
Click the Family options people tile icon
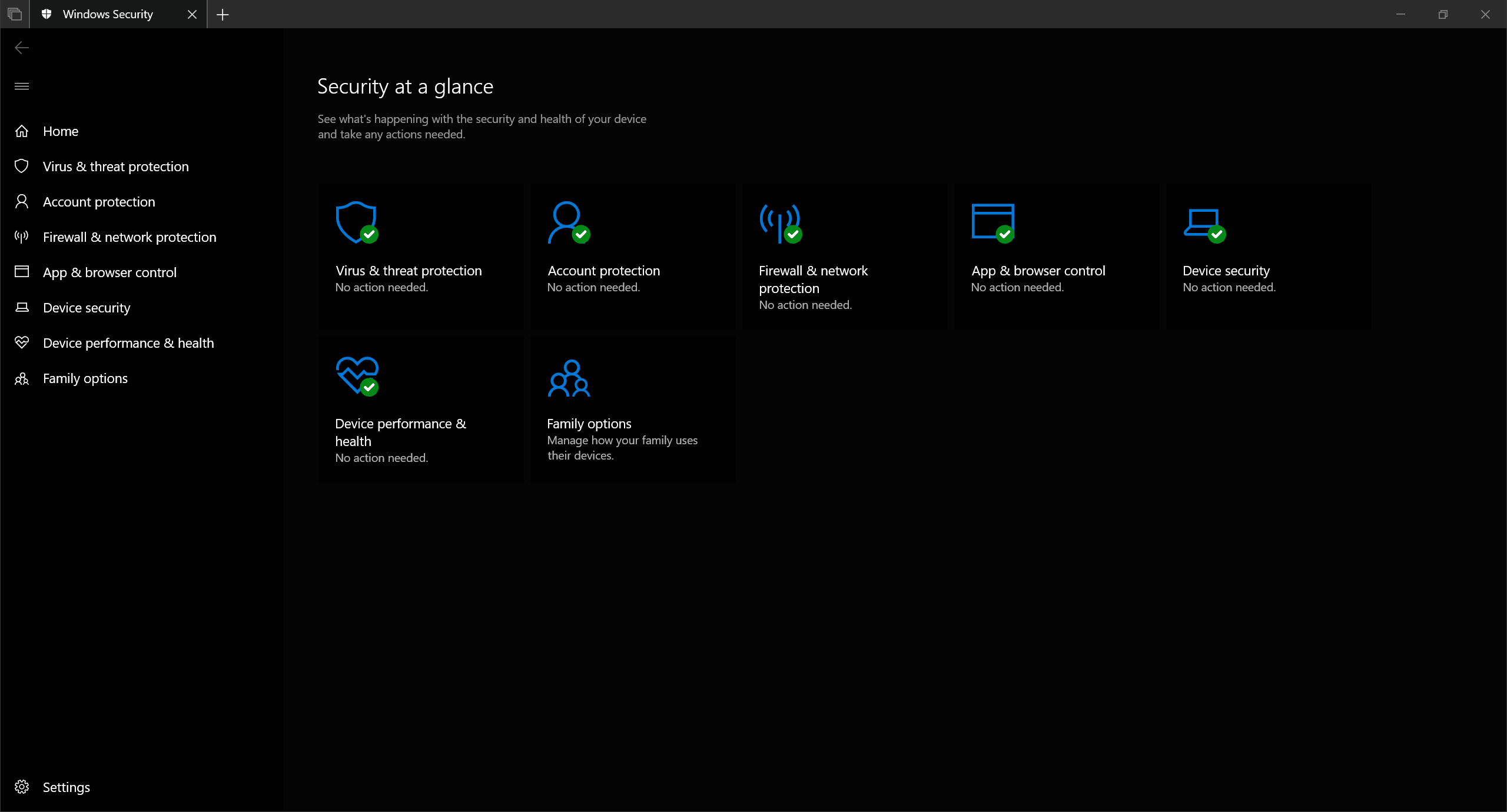569,378
